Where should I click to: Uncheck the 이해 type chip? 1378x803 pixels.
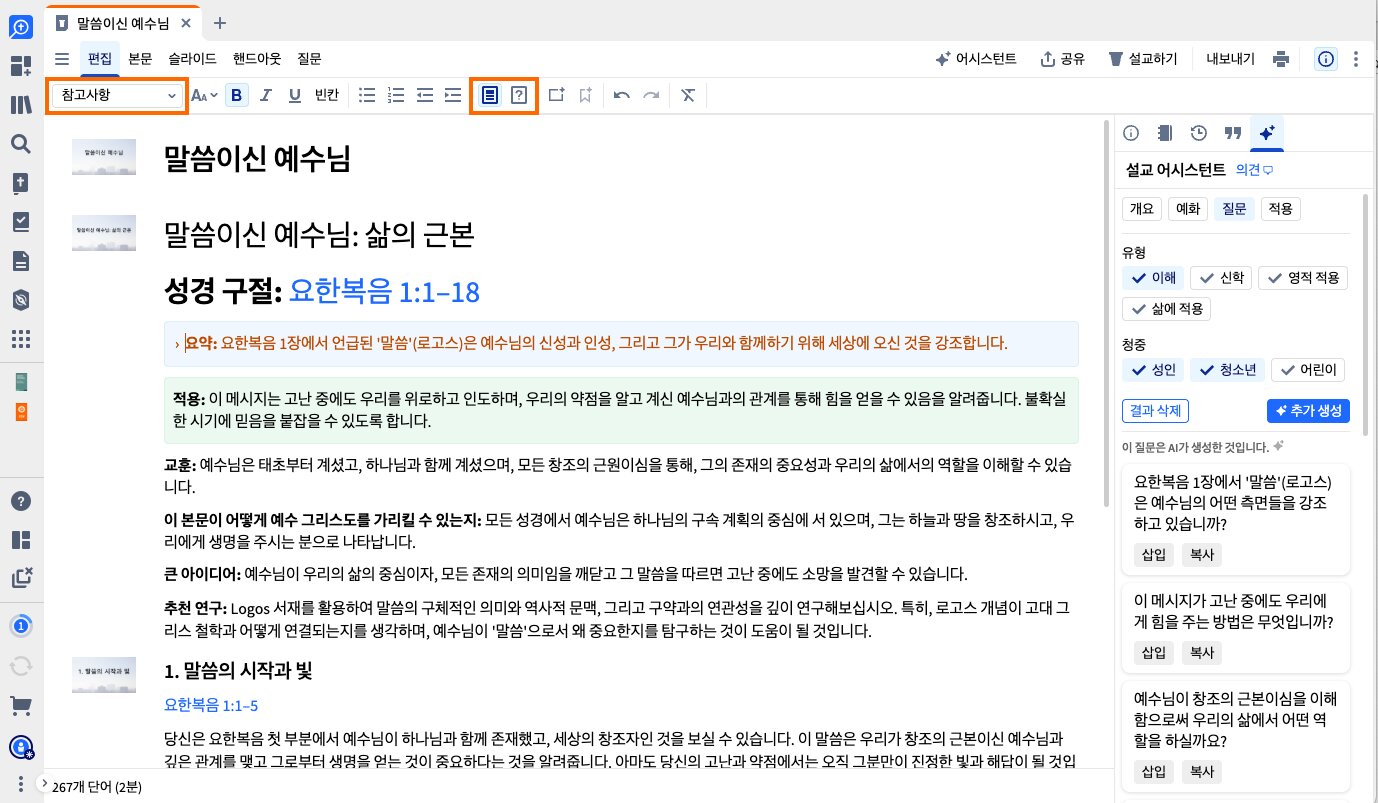[1154, 278]
